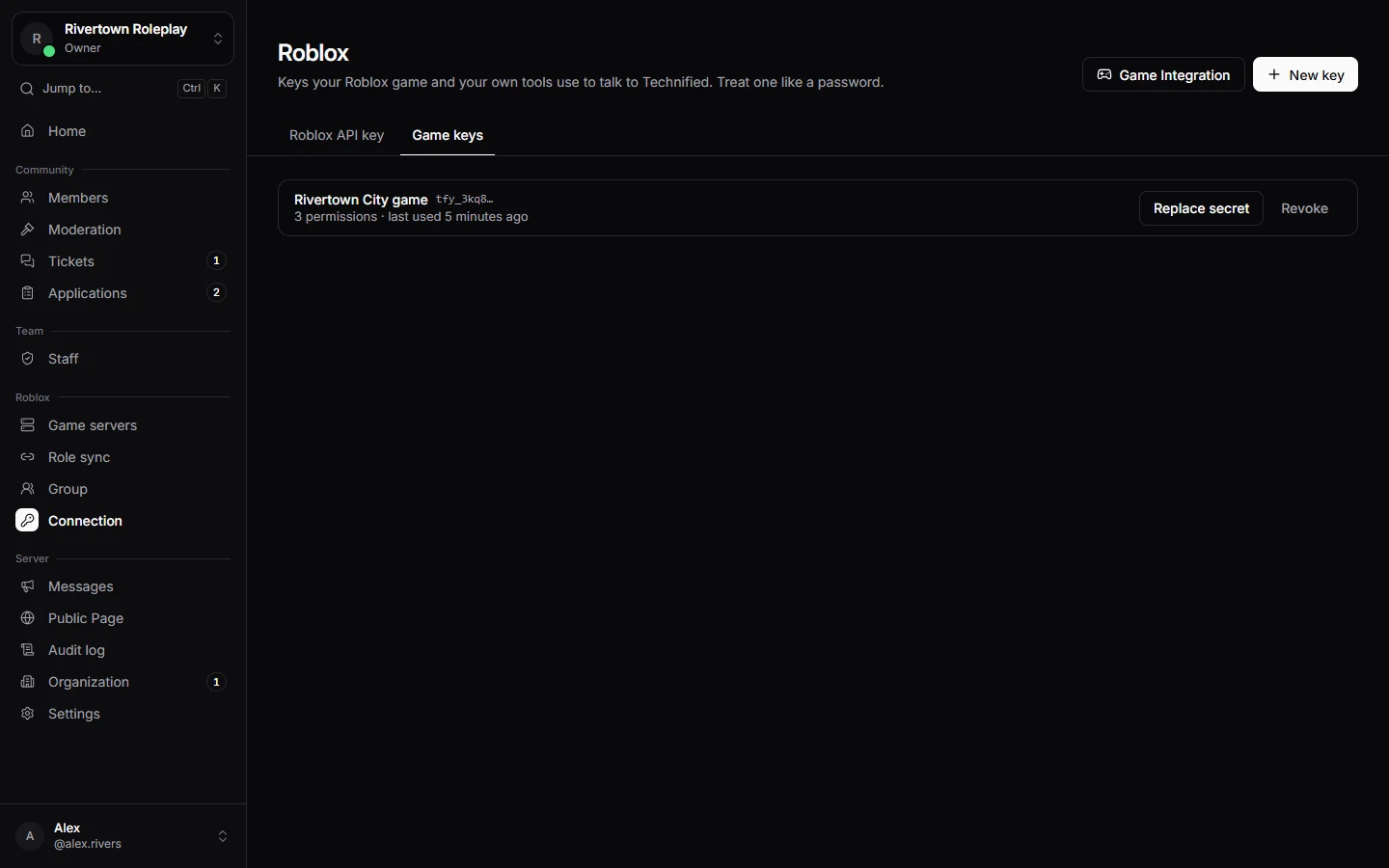This screenshot has height=868, width=1389.
Task: Open the Members page icon
Action: [x=28, y=198]
